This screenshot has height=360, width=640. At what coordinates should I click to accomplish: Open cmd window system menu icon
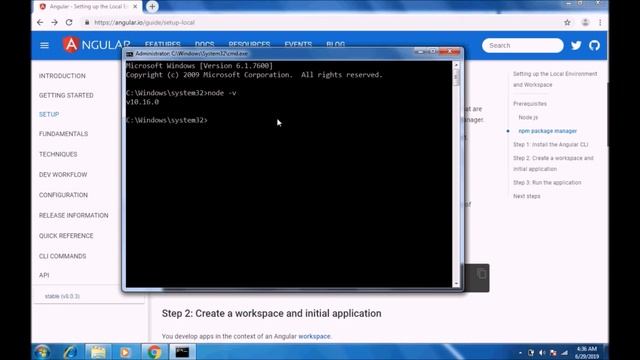(x=129, y=53)
